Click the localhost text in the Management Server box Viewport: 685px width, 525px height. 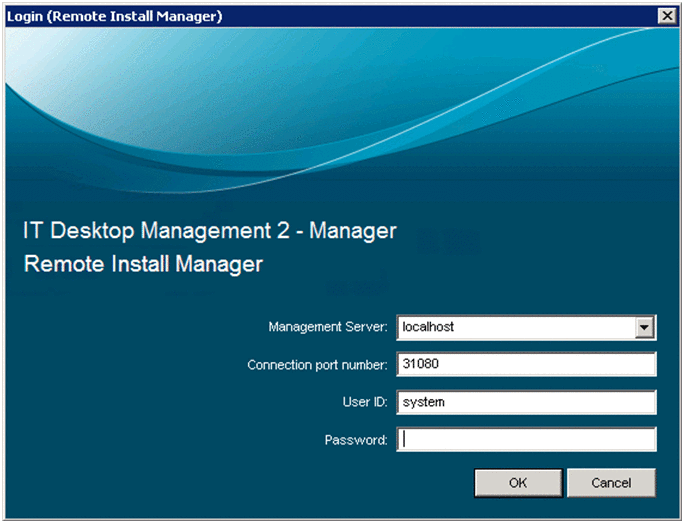tap(428, 327)
